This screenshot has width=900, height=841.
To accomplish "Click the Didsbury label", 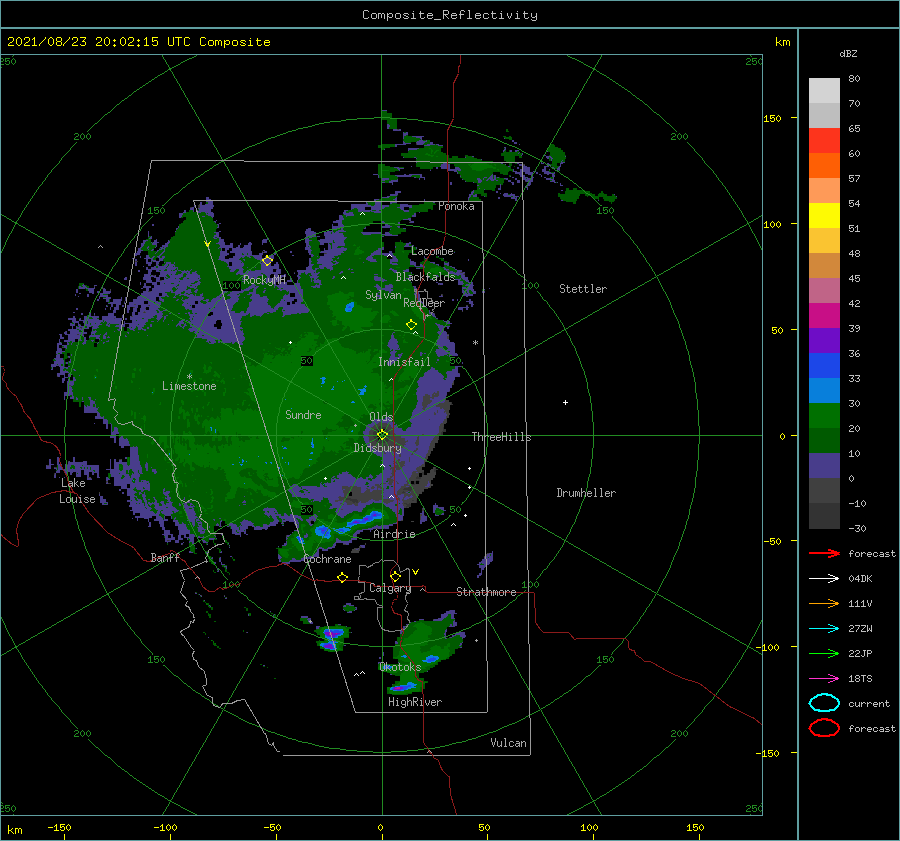I will point(378,448).
